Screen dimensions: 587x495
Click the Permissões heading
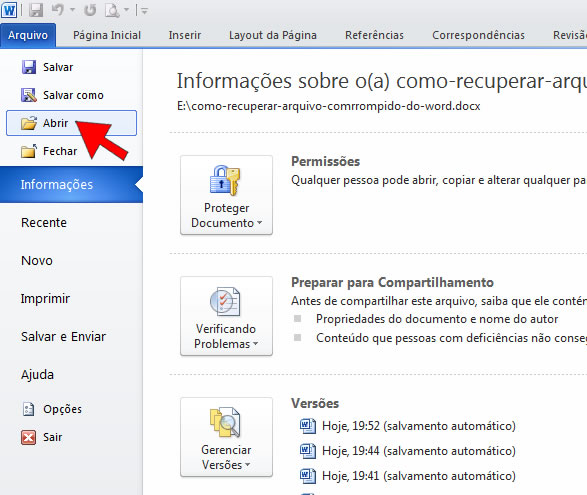pos(325,161)
